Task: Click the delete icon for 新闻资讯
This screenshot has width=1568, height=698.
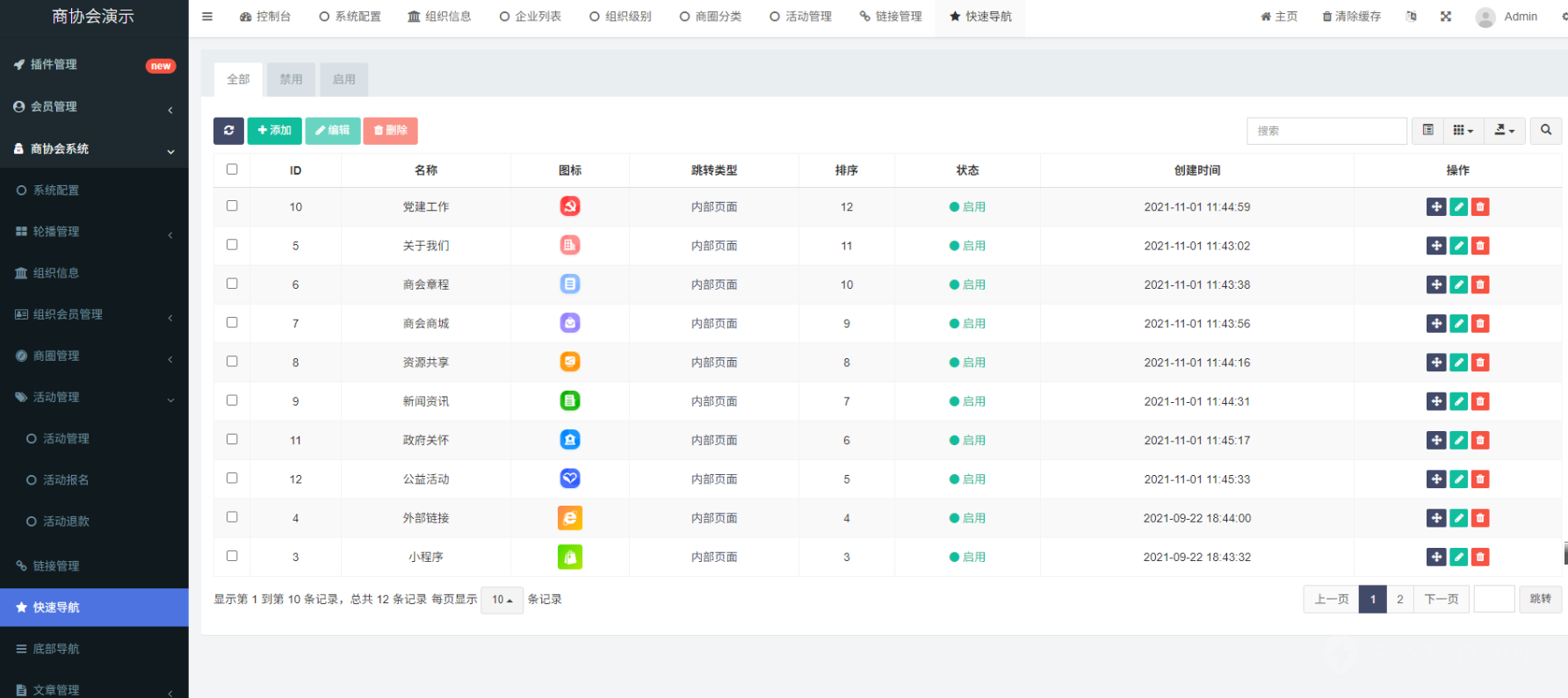Action: (x=1480, y=401)
